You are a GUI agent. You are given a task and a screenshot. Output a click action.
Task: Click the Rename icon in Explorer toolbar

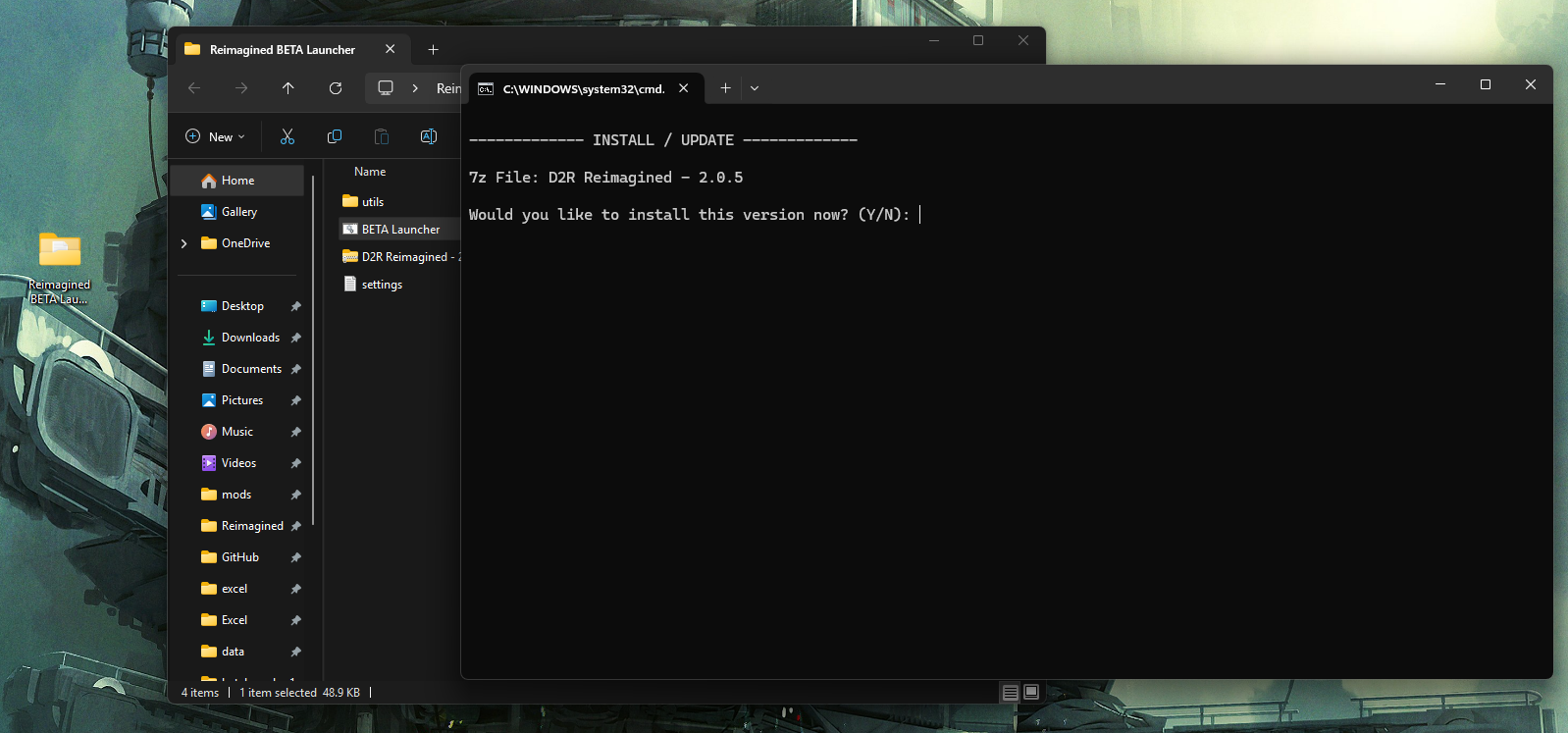point(429,136)
